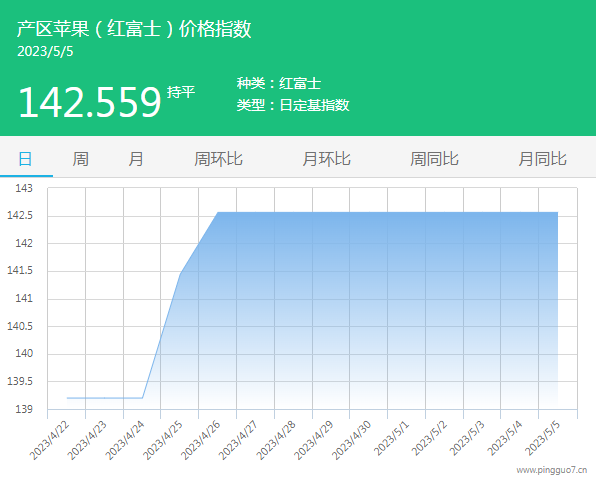
Task: Click the x-axis label 2023/4/23
Action: 87,440
